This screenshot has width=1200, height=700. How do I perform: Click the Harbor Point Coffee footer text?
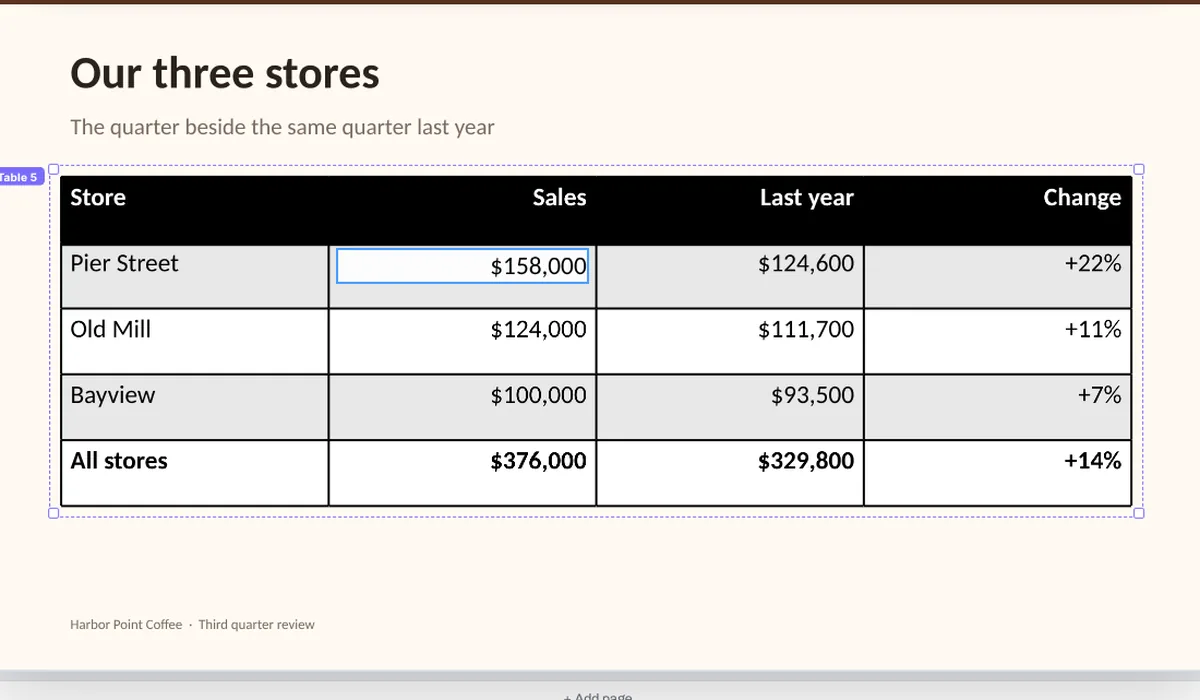coord(192,624)
